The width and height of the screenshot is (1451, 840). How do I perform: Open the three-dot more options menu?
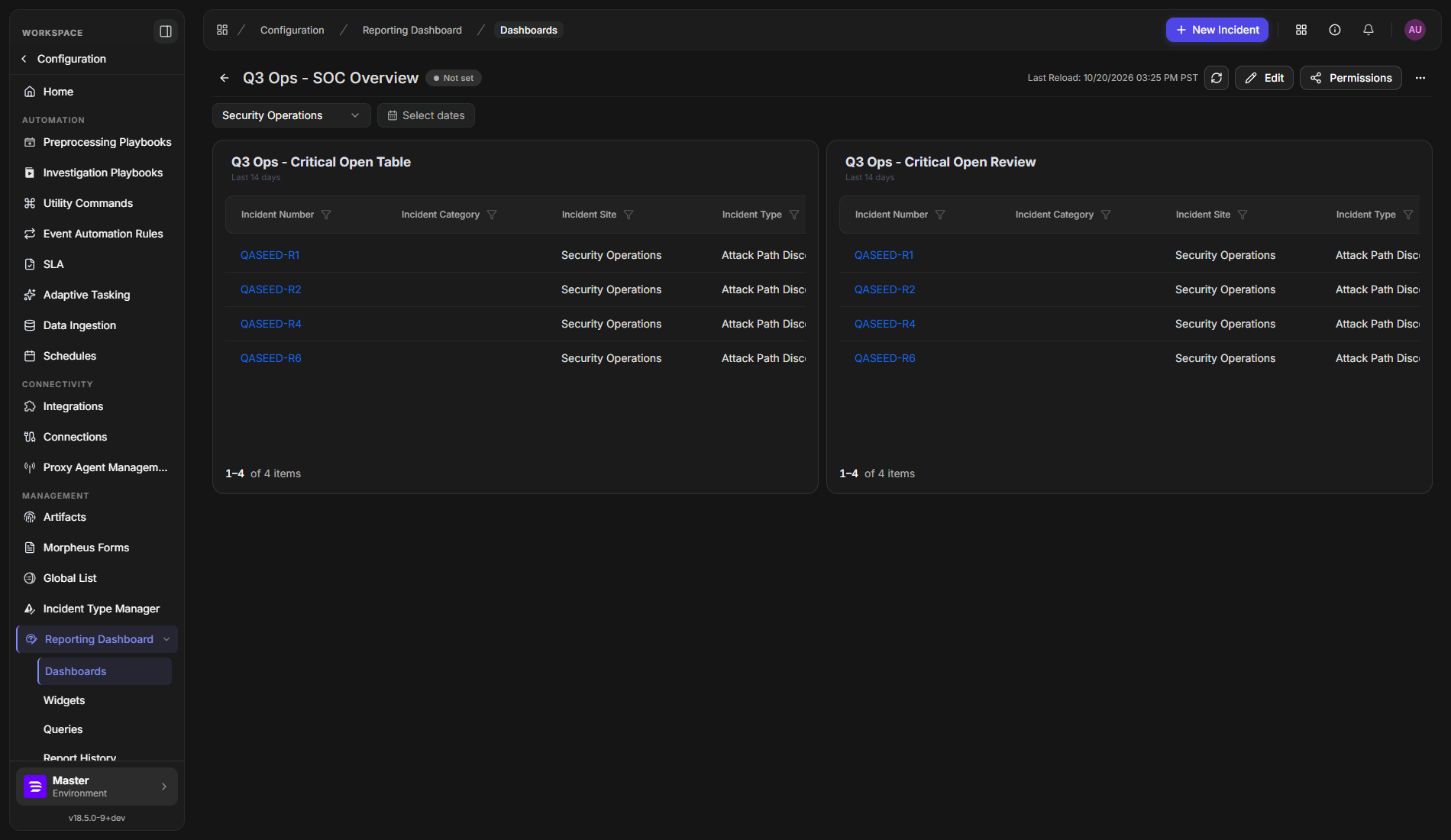pos(1420,78)
